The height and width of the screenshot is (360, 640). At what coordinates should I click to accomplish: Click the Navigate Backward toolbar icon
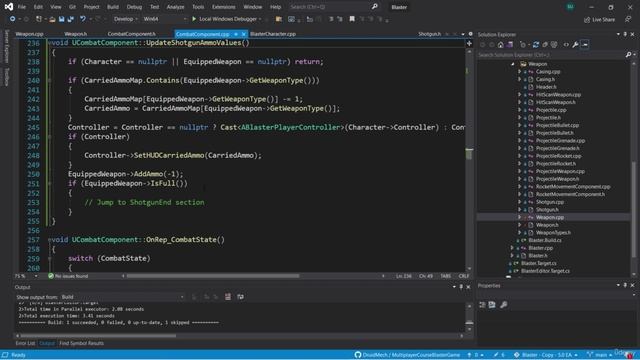click(13, 19)
